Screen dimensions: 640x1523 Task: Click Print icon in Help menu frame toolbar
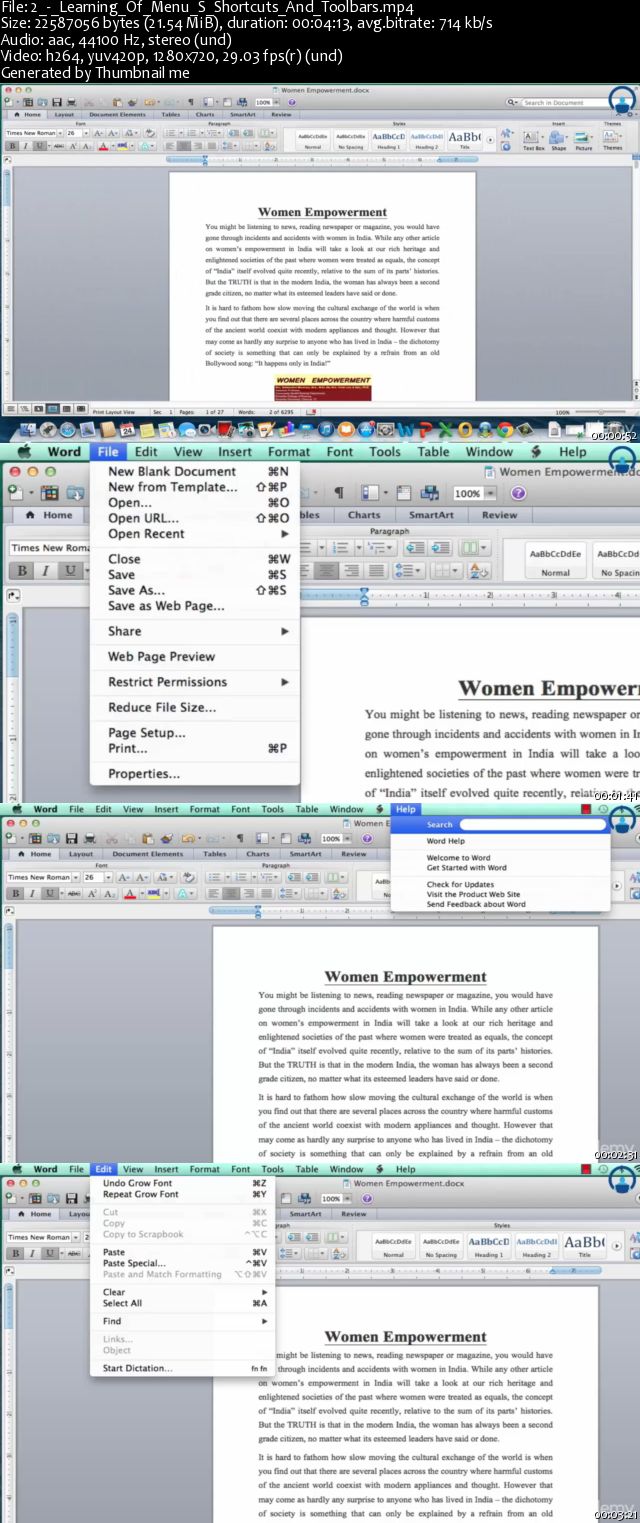(90, 839)
